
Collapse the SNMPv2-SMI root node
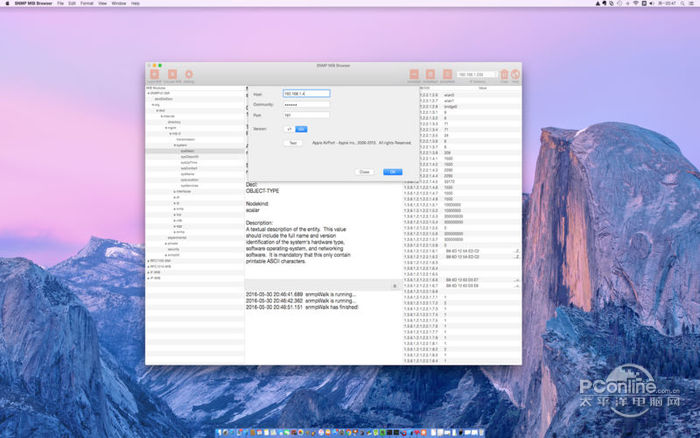coord(150,94)
